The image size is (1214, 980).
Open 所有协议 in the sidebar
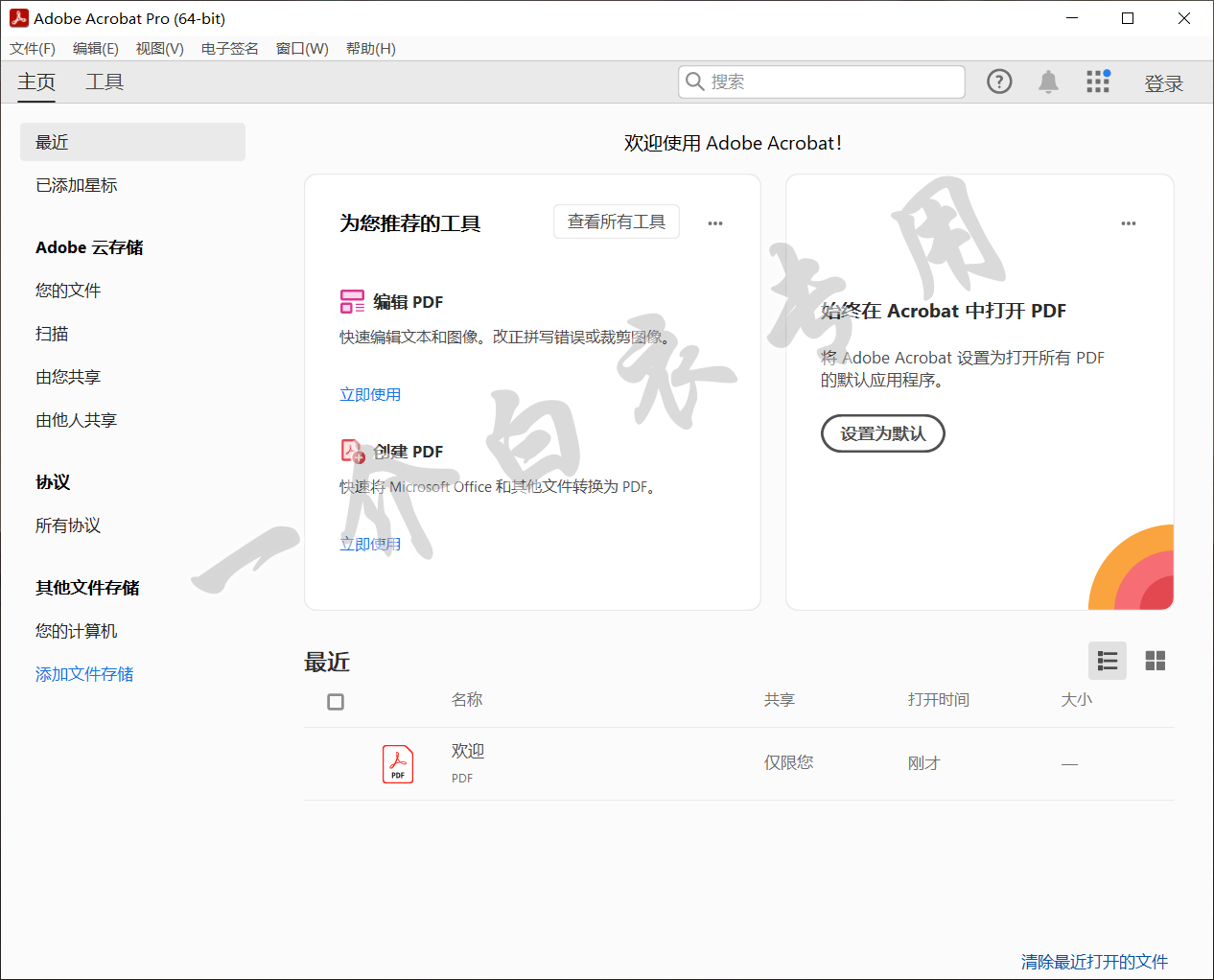(x=68, y=525)
